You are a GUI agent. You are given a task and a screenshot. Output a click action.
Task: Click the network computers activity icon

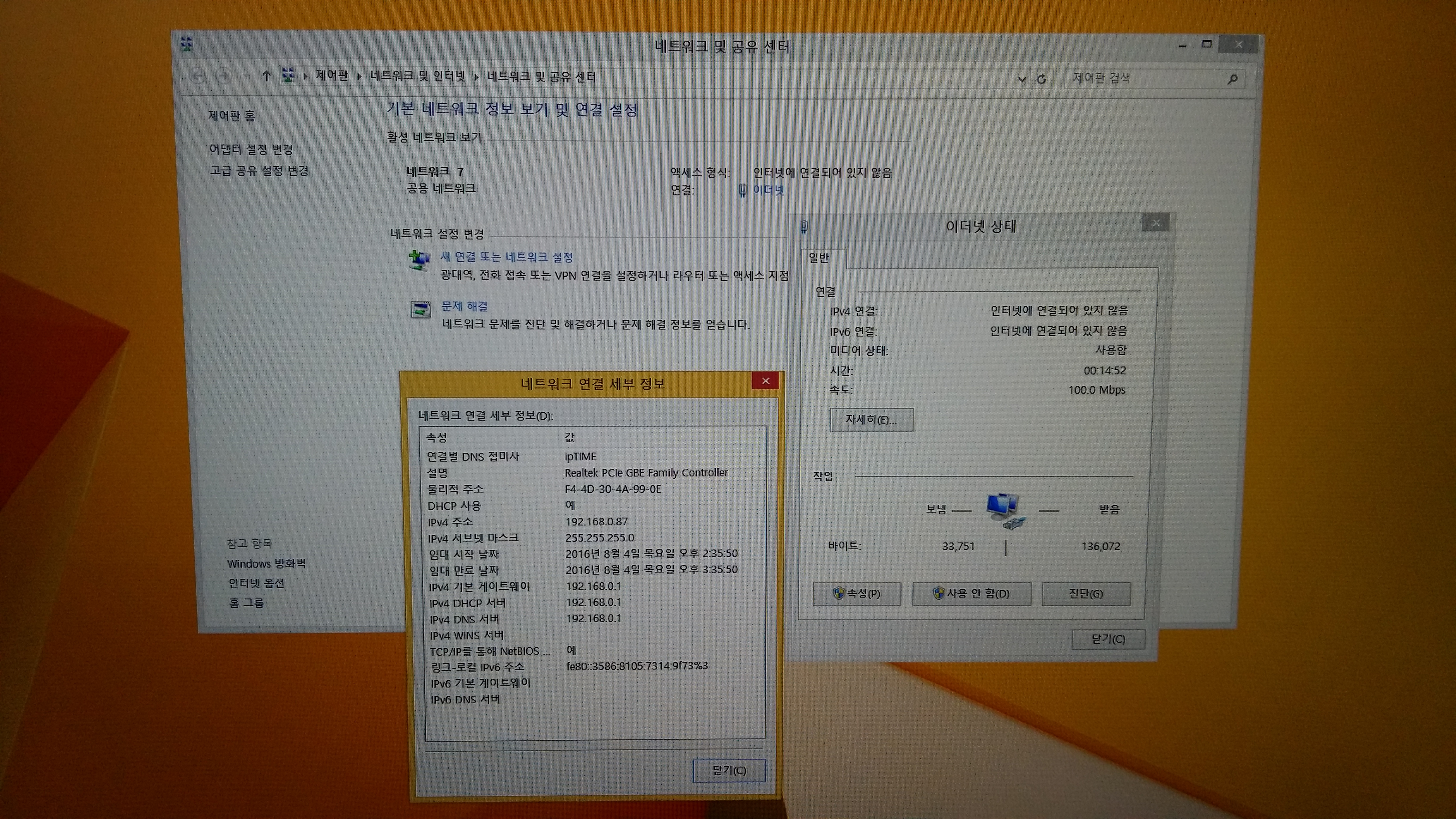click(x=1006, y=510)
